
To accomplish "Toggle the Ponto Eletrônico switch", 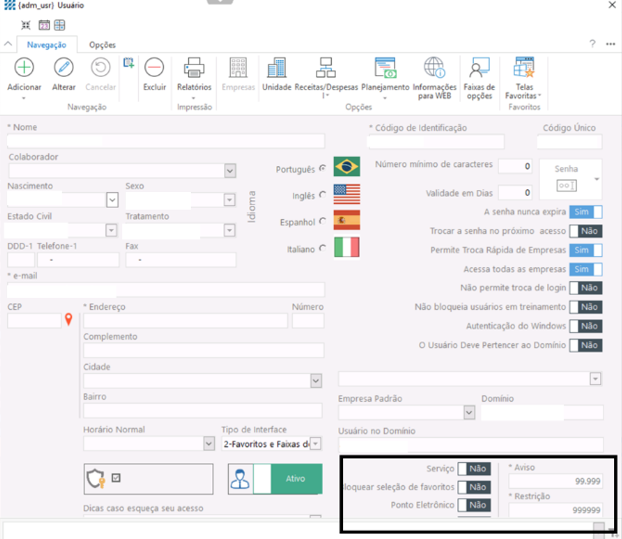I will tap(474, 505).
